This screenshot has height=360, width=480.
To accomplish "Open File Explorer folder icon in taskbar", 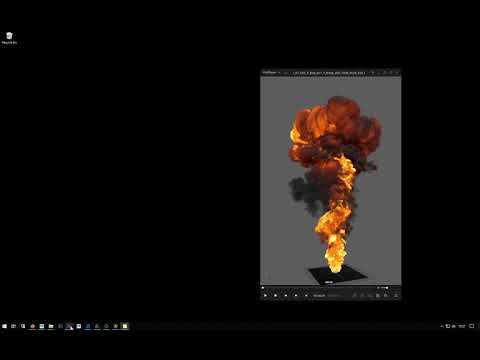I will coord(51,326).
